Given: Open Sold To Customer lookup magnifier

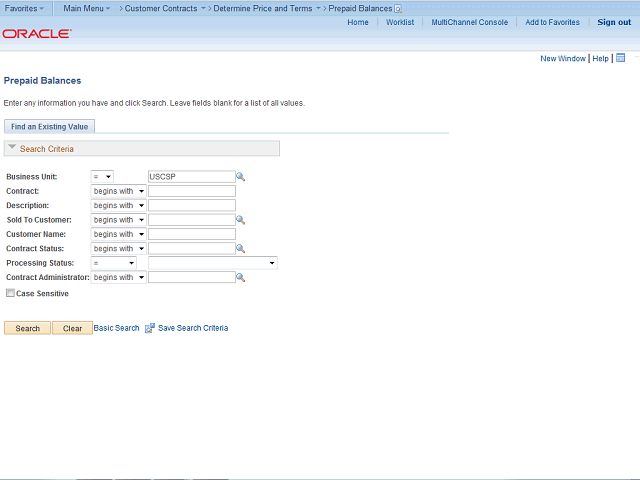Looking at the screenshot, I should pyautogui.click(x=240, y=220).
